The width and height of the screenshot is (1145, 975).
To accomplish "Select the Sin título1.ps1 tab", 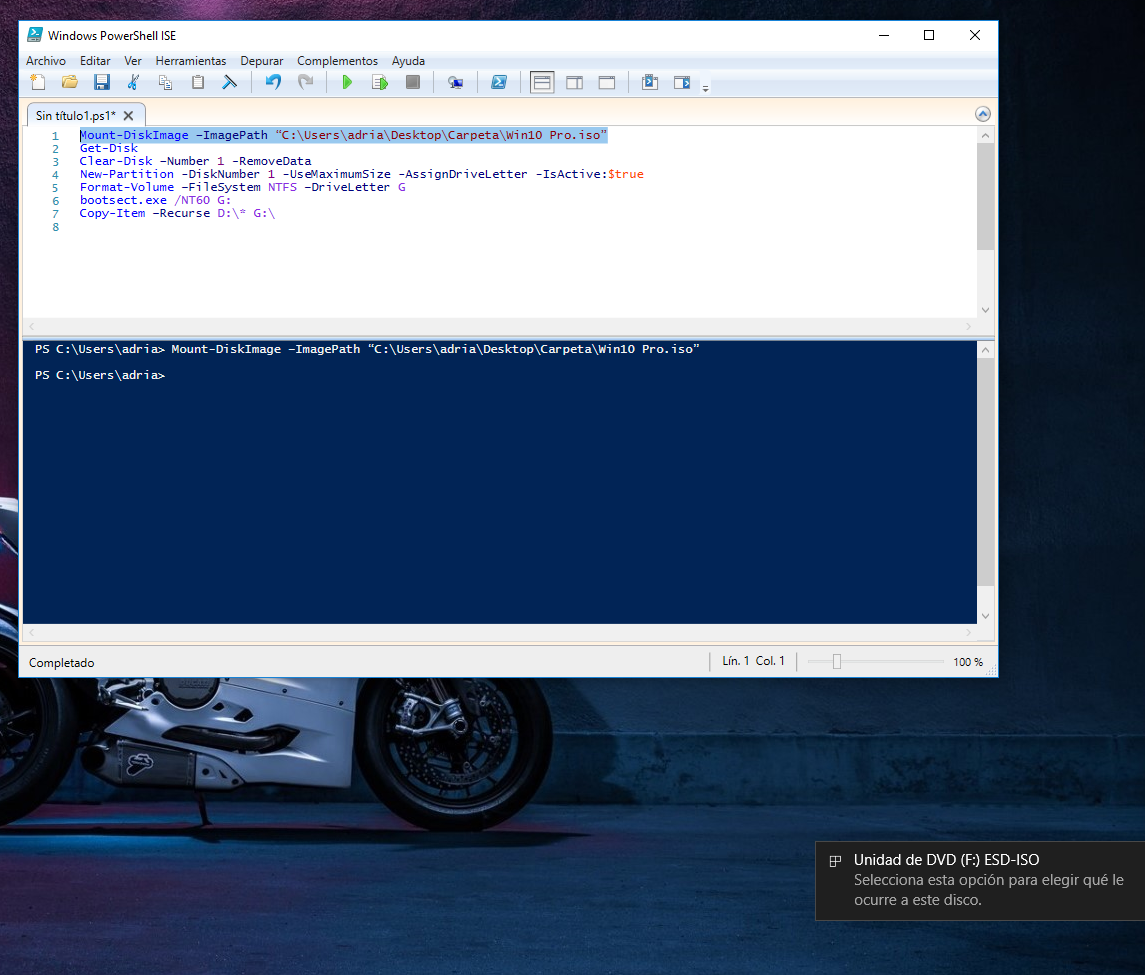I will tap(76, 115).
